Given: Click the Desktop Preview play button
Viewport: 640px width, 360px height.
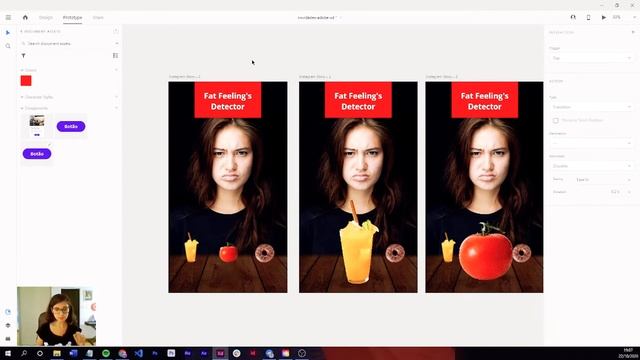Looking at the screenshot, I should 604,18.
